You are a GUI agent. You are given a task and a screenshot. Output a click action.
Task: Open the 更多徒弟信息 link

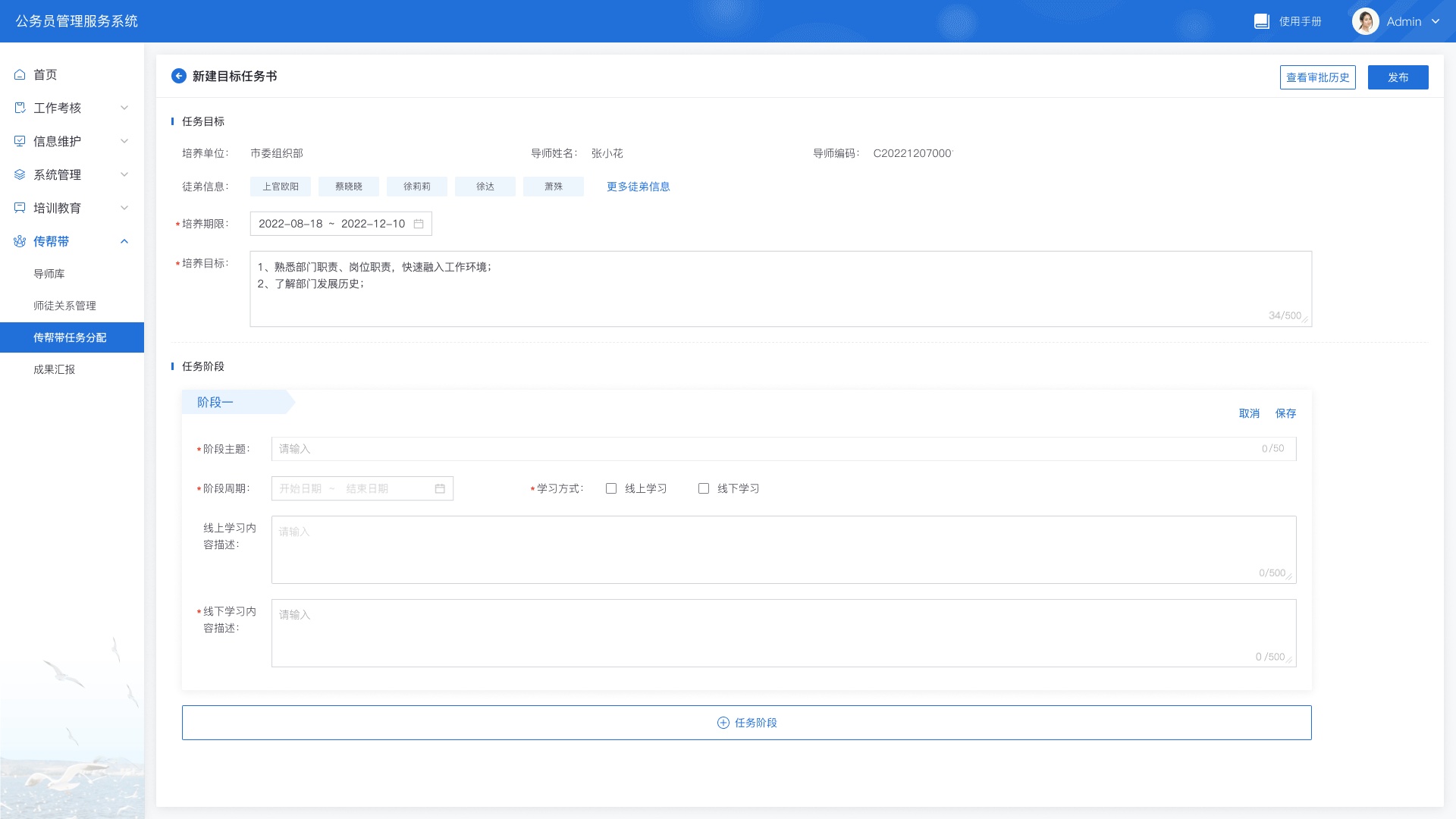(638, 187)
